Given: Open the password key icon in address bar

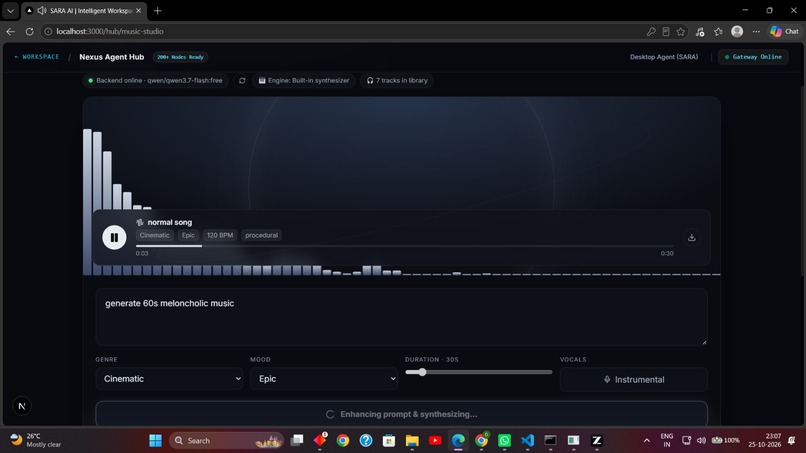Looking at the screenshot, I should pyautogui.click(x=651, y=31).
